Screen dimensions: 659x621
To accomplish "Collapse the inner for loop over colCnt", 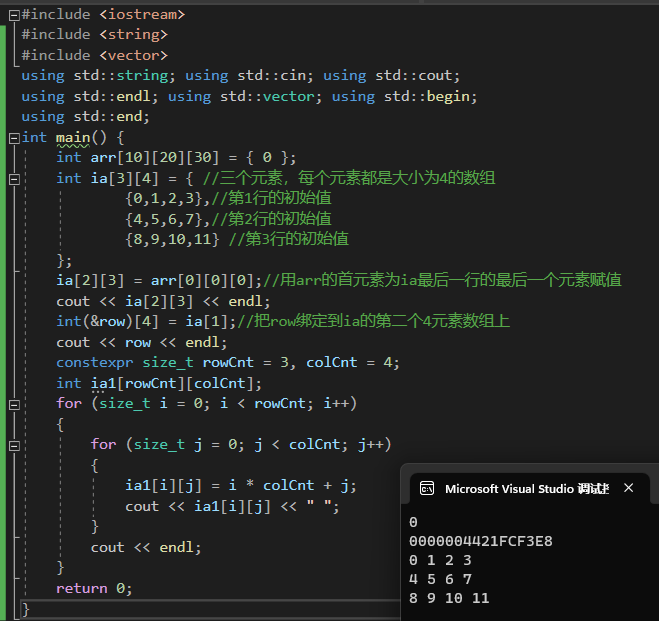I will 13,445.
